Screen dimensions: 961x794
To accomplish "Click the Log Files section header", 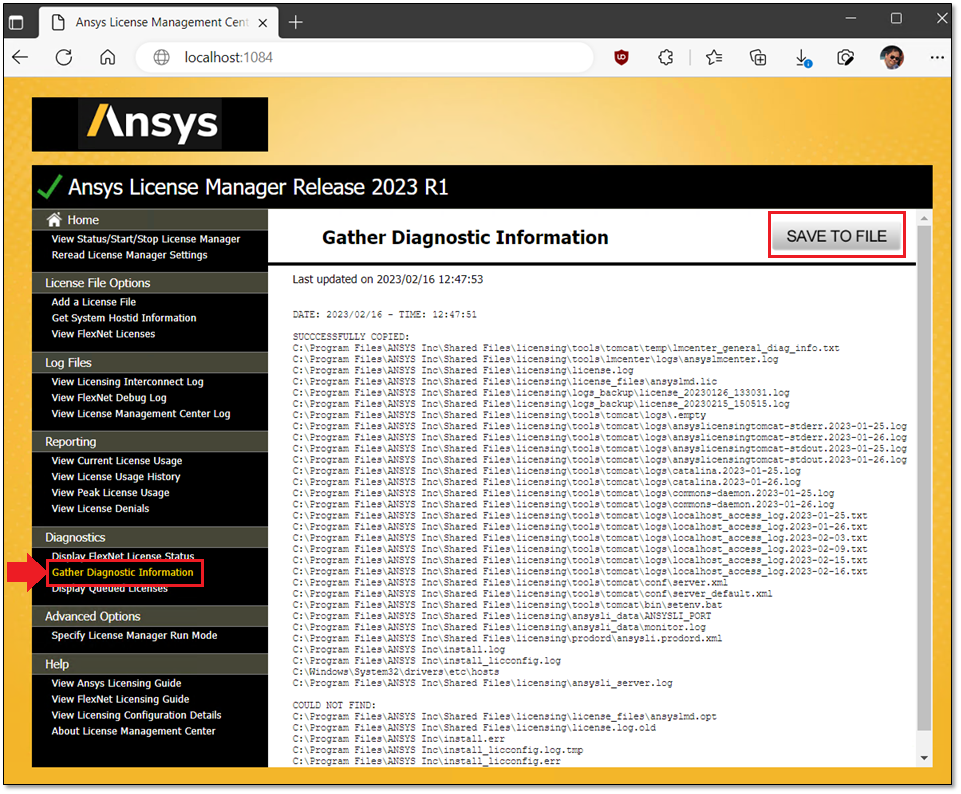I will [x=68, y=363].
